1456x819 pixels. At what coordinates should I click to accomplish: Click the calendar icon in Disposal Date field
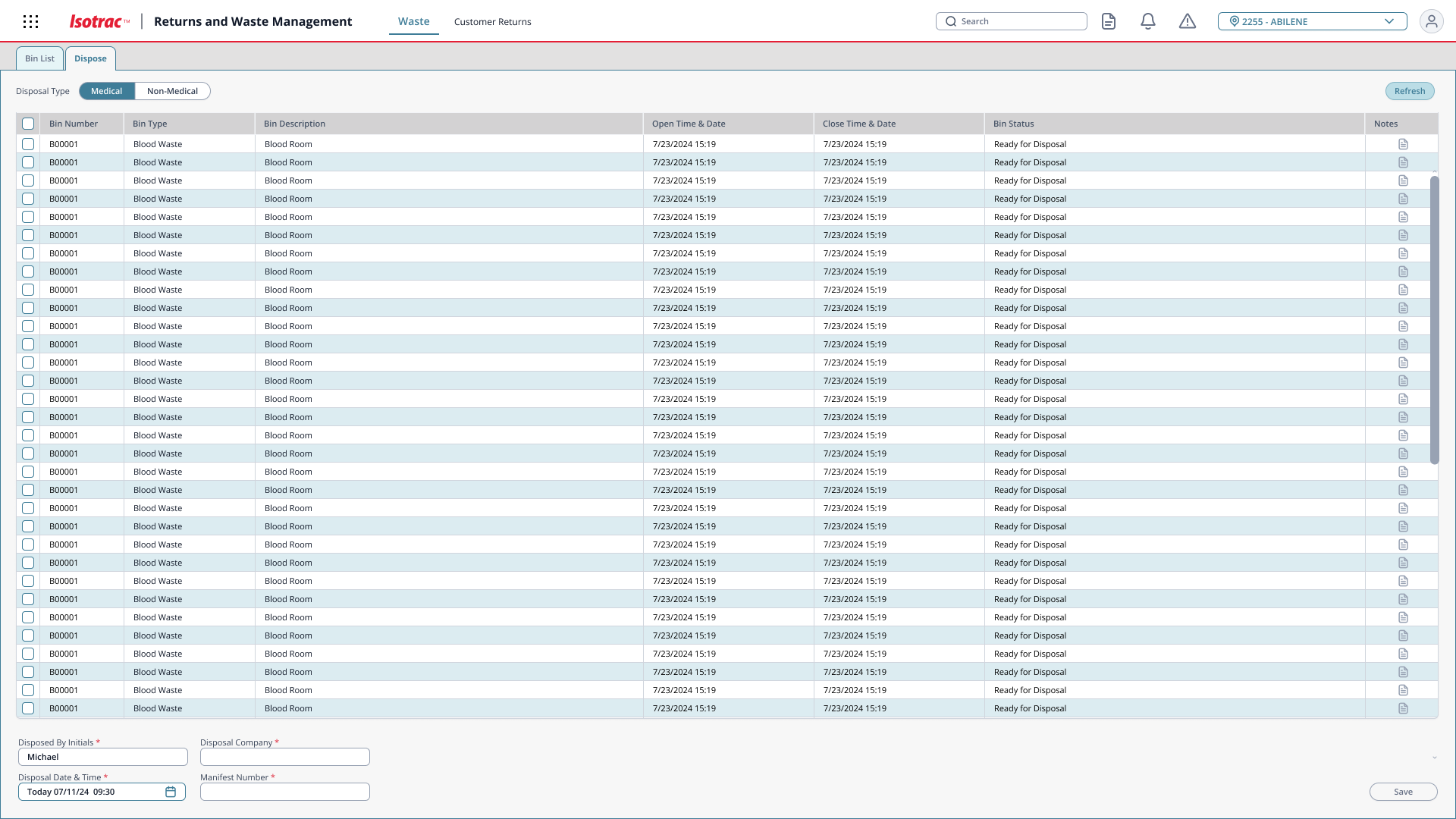171,792
